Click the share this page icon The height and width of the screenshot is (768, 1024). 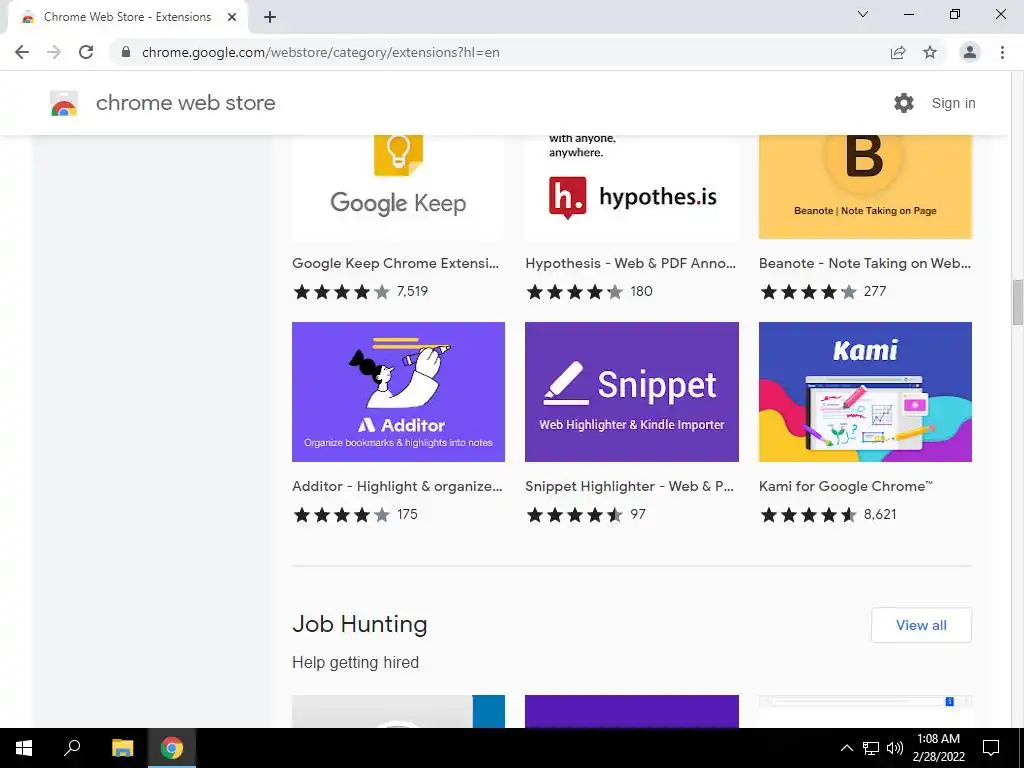click(898, 52)
